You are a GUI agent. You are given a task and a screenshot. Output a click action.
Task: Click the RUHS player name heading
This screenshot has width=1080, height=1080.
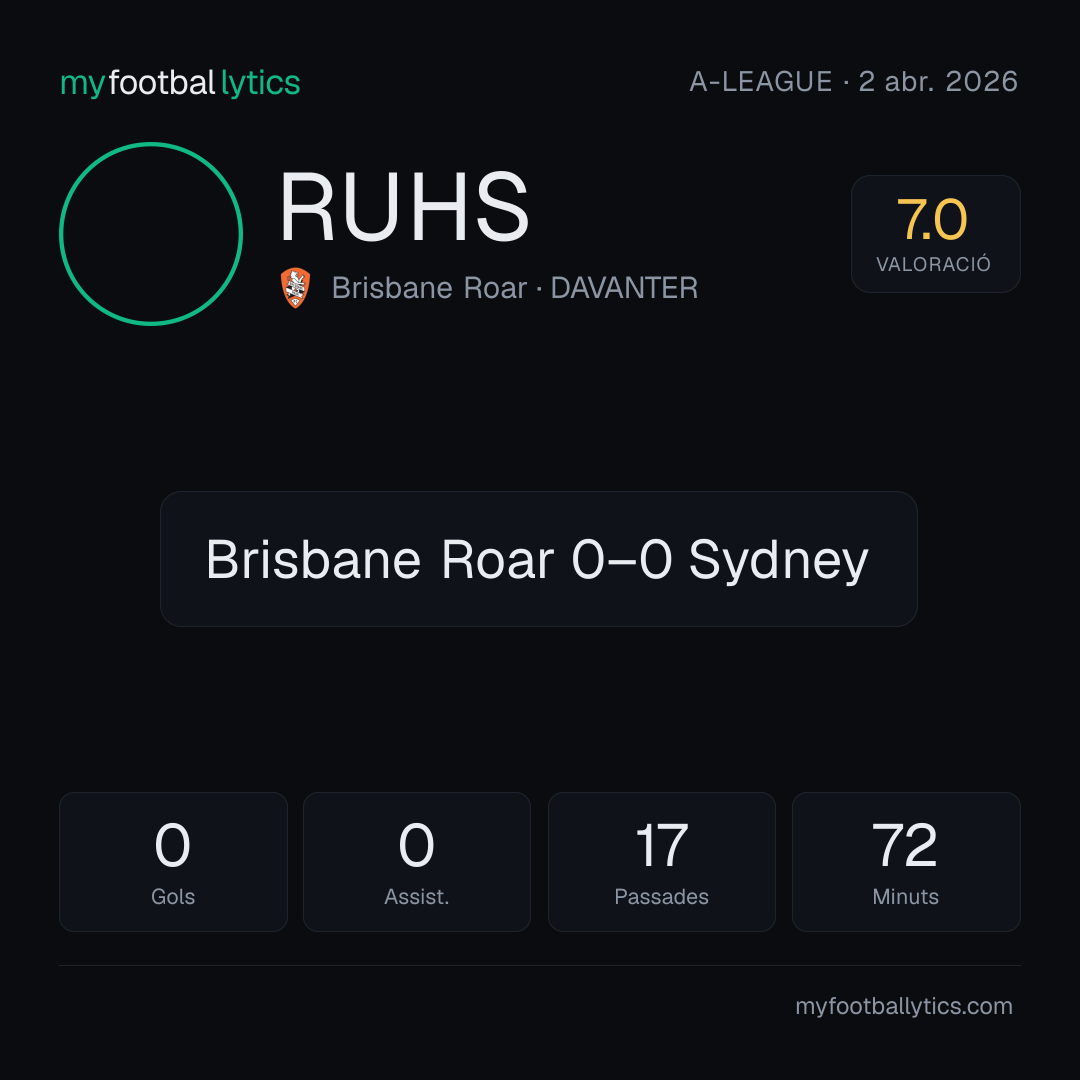pos(404,207)
